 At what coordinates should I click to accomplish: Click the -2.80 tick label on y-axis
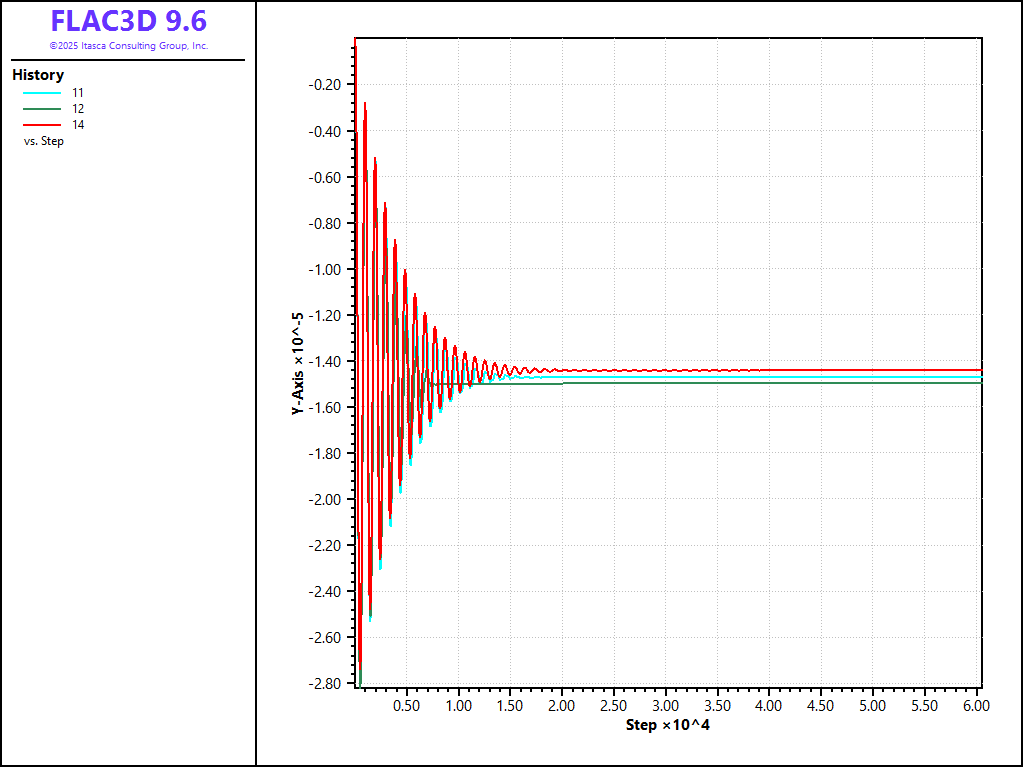coord(326,683)
